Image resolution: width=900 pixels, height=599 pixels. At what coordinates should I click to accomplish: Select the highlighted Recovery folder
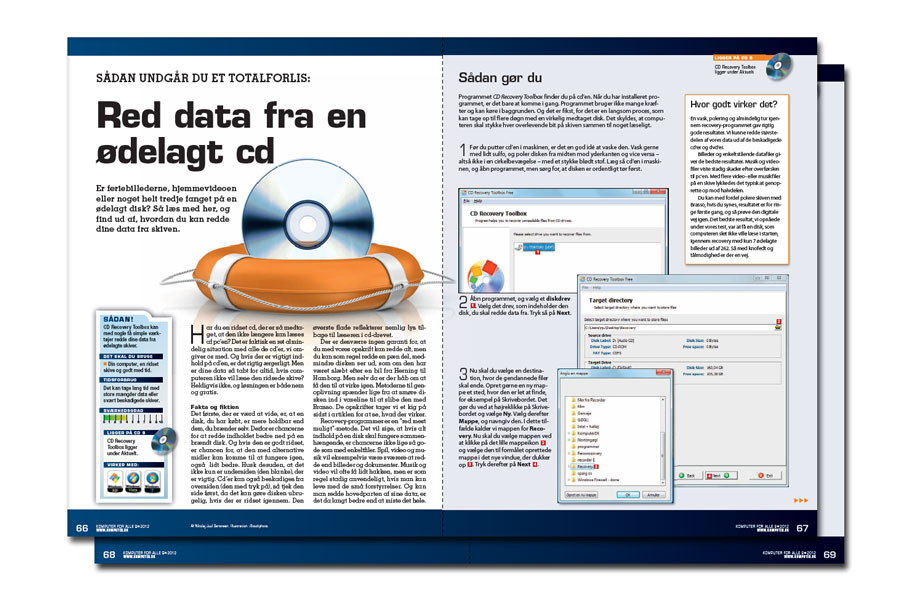pos(585,466)
